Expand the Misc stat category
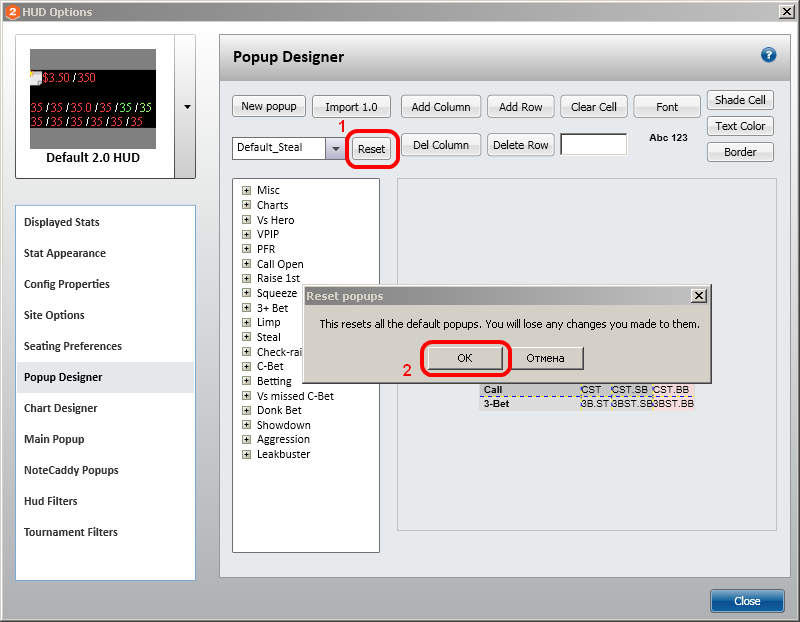This screenshot has height=622, width=800. (246, 190)
